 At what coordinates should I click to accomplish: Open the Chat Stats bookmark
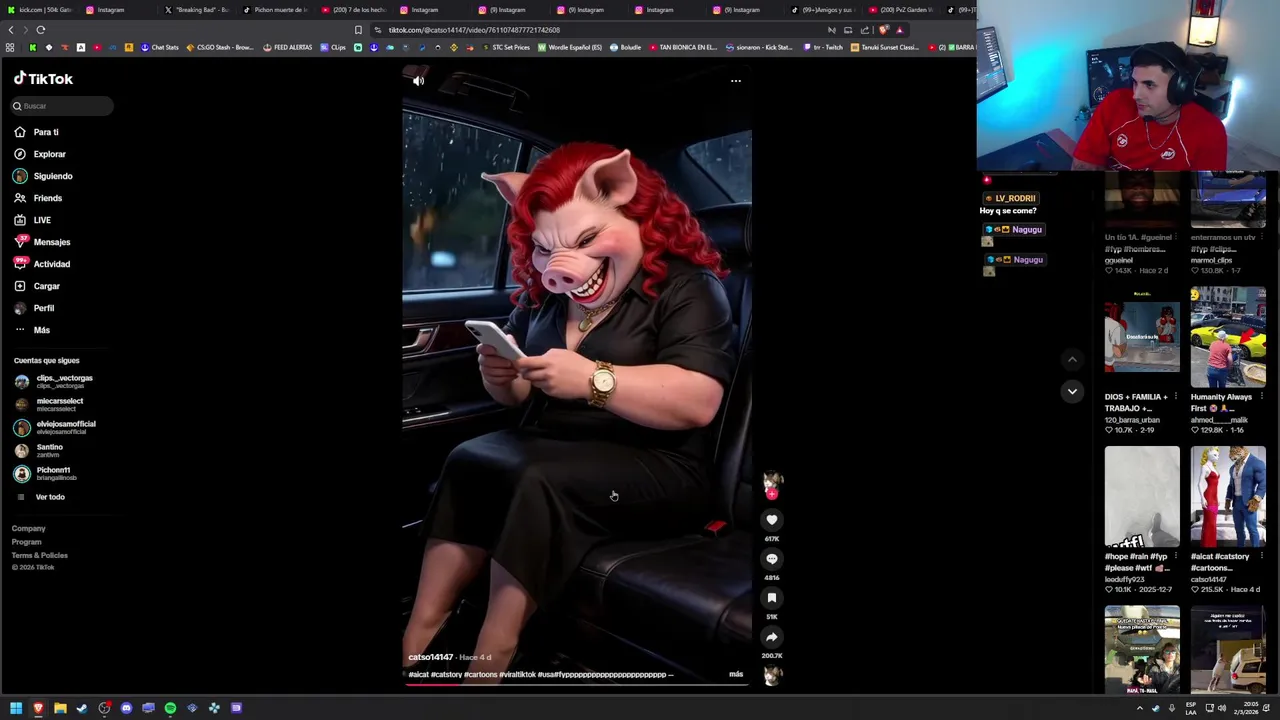click(160, 47)
